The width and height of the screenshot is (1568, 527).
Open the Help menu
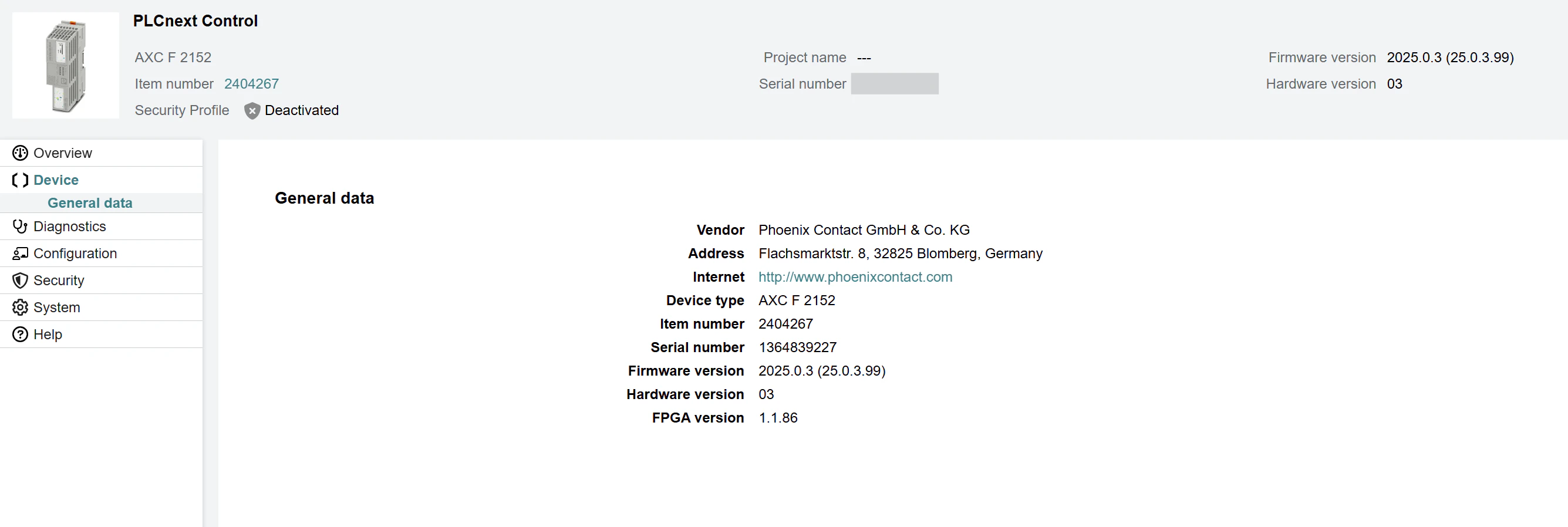101,334
